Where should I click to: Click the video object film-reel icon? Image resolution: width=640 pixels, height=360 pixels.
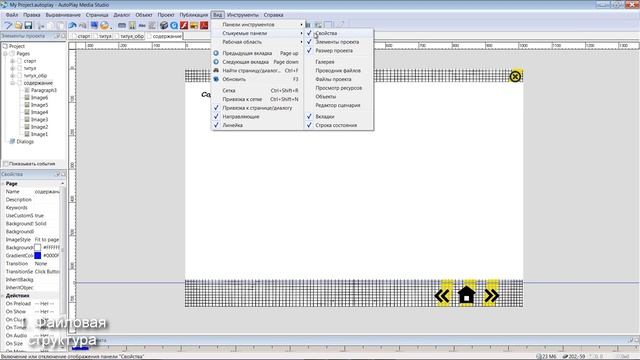click(x=164, y=25)
